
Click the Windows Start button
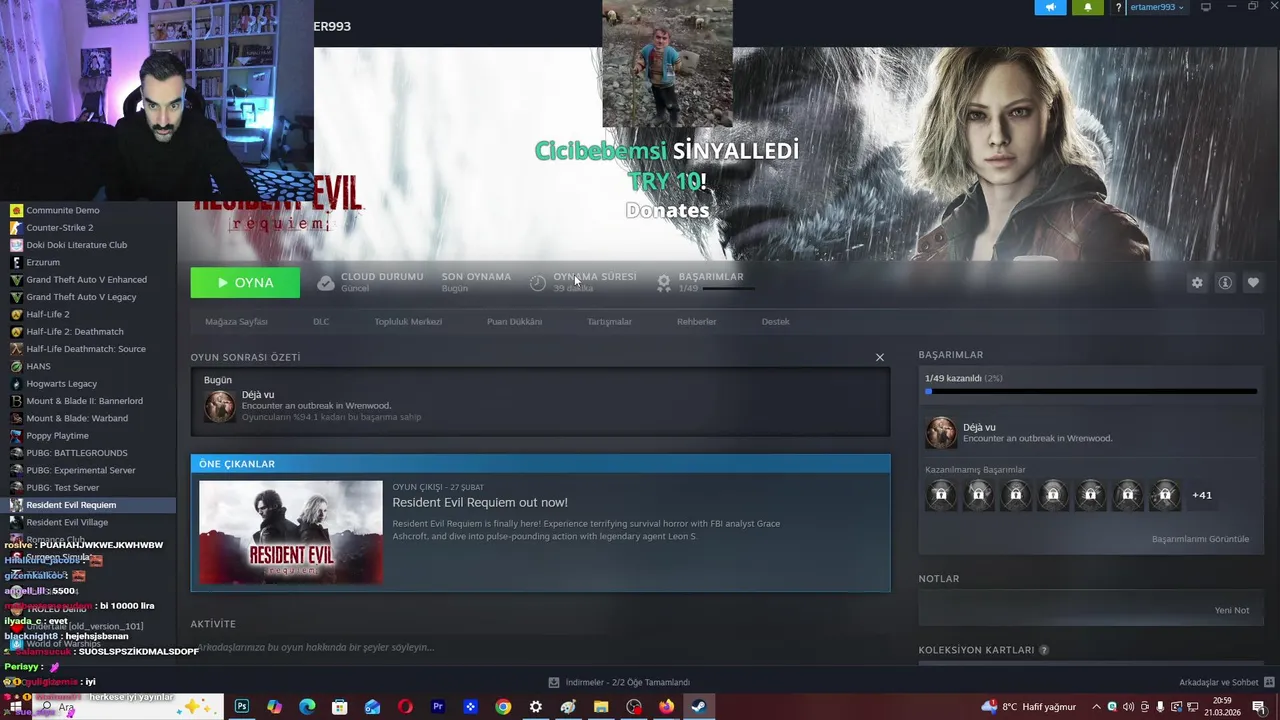tap(15, 707)
